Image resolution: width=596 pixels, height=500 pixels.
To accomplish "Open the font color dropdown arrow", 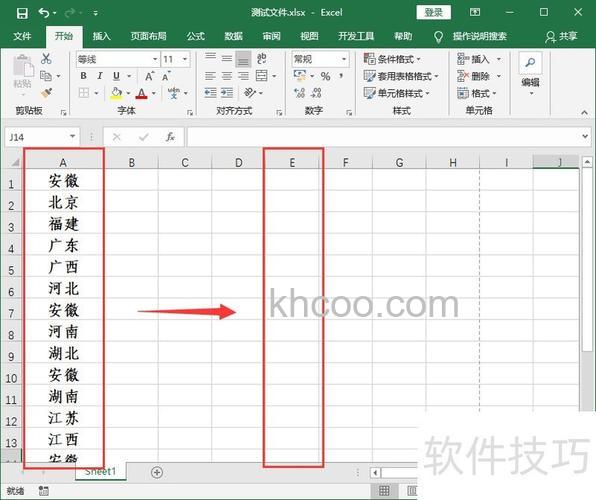I will click(154, 93).
